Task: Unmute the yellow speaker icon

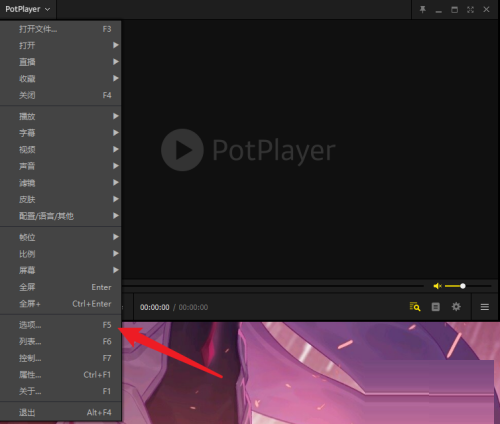Action: pos(437,286)
